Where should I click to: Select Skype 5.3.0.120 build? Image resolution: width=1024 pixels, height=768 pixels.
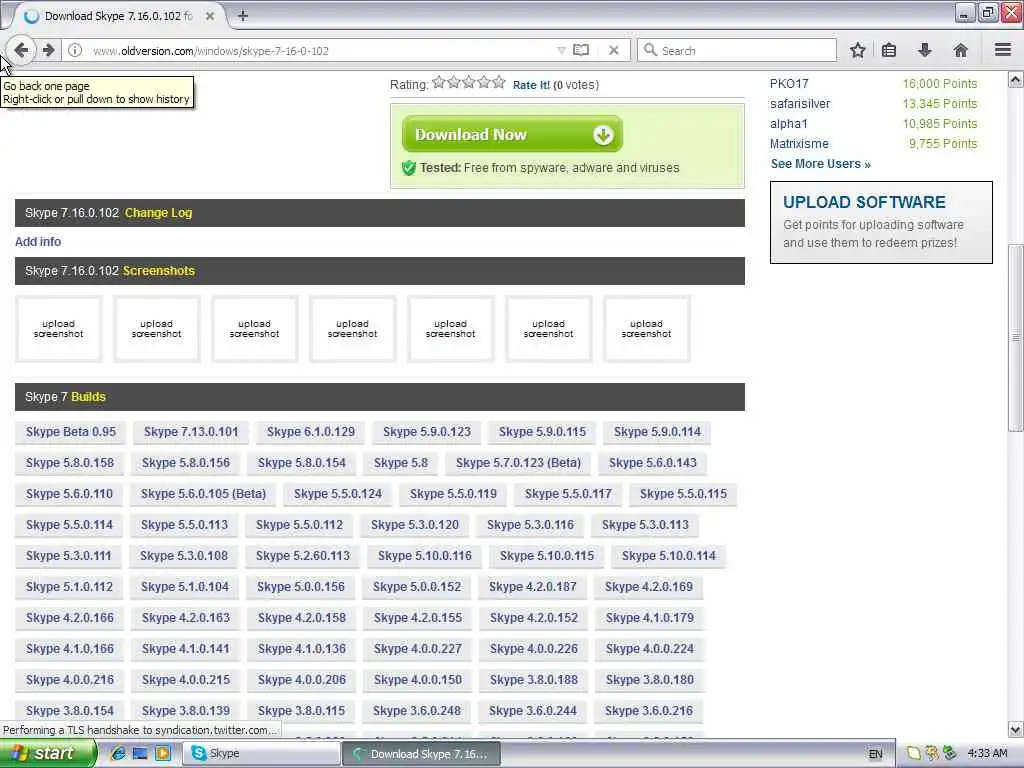[415, 525]
